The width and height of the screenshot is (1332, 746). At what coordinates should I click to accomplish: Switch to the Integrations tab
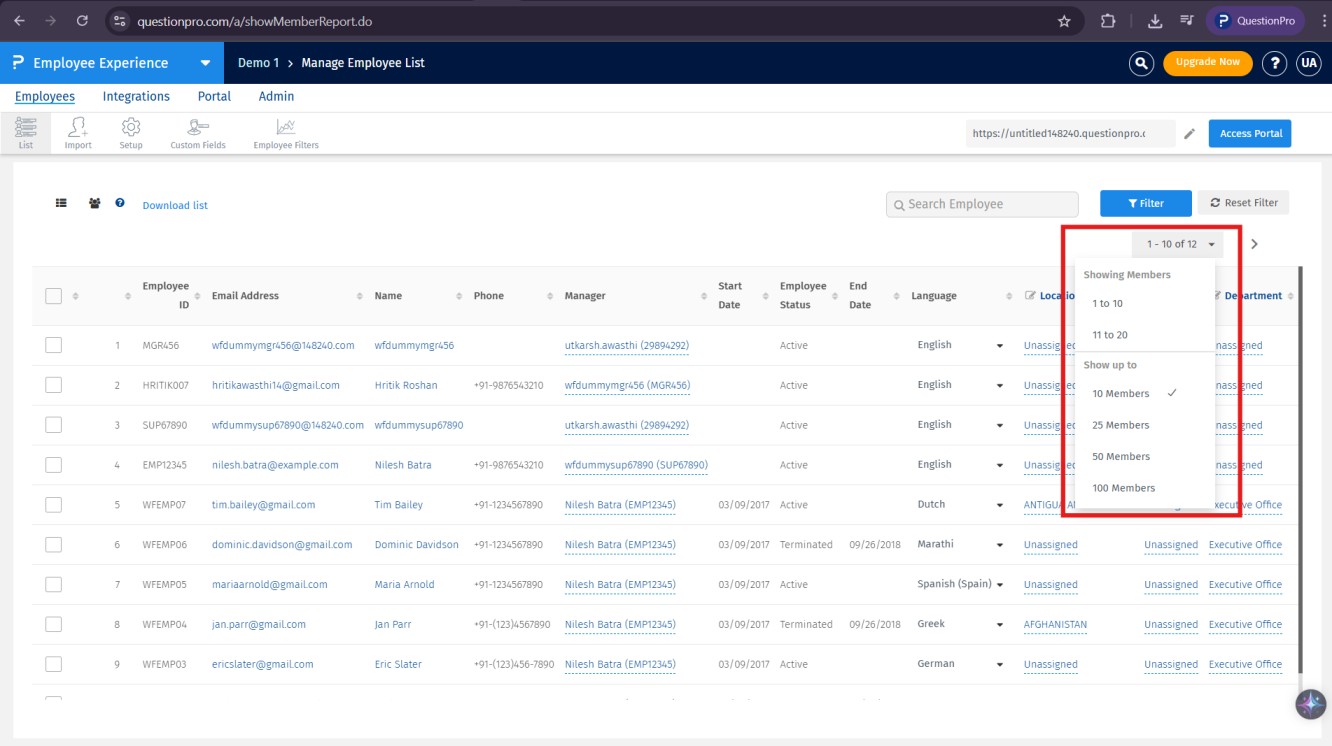[136, 97]
